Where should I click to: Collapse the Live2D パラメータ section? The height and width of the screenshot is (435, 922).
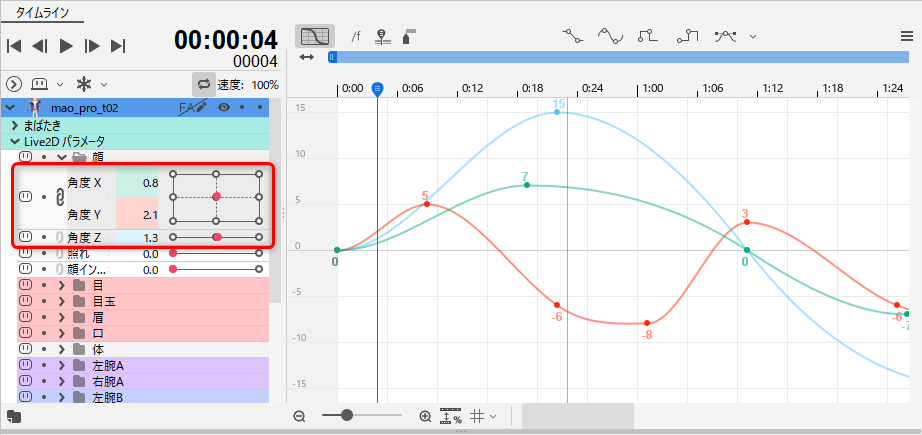pos(15,141)
